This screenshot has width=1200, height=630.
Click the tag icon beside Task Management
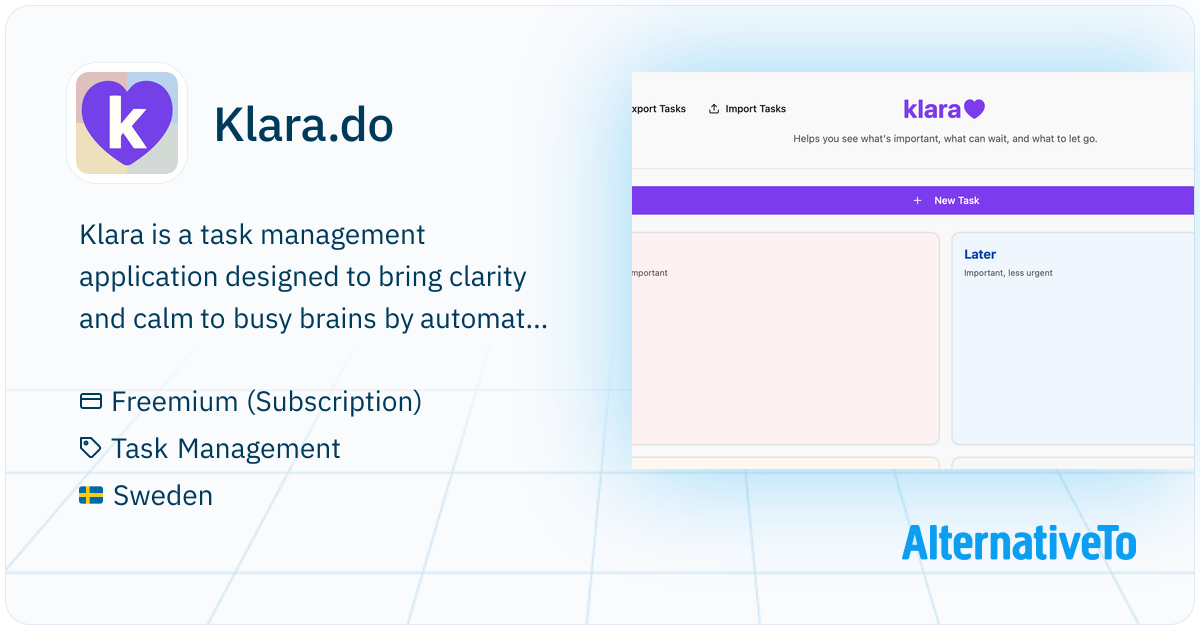click(91, 448)
